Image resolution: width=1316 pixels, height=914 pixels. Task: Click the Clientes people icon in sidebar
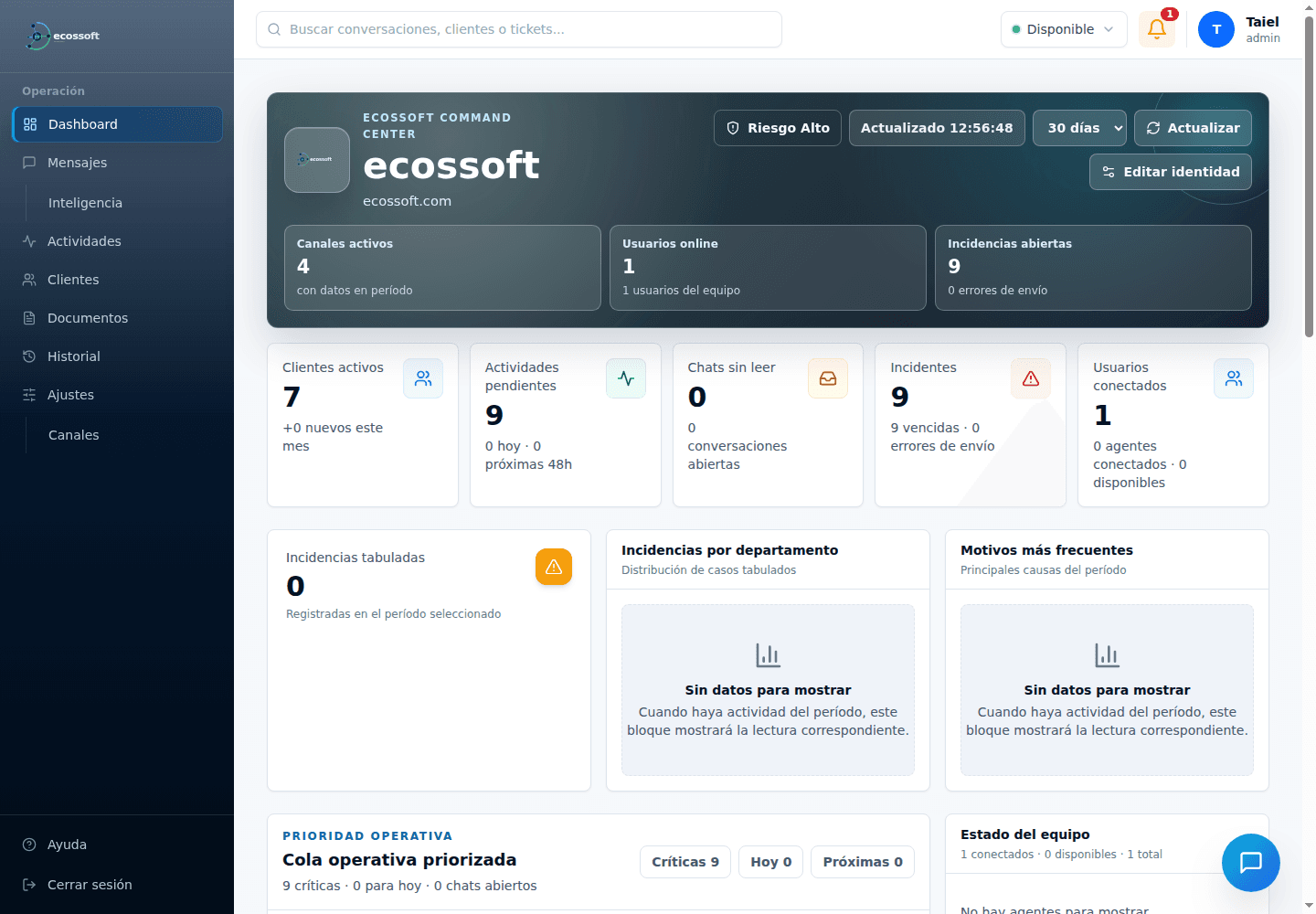[29, 280]
